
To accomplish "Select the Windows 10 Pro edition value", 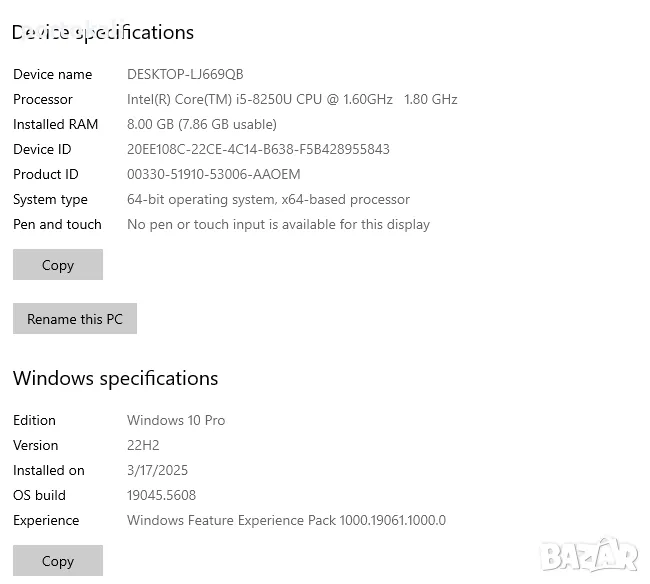I will pos(176,420).
